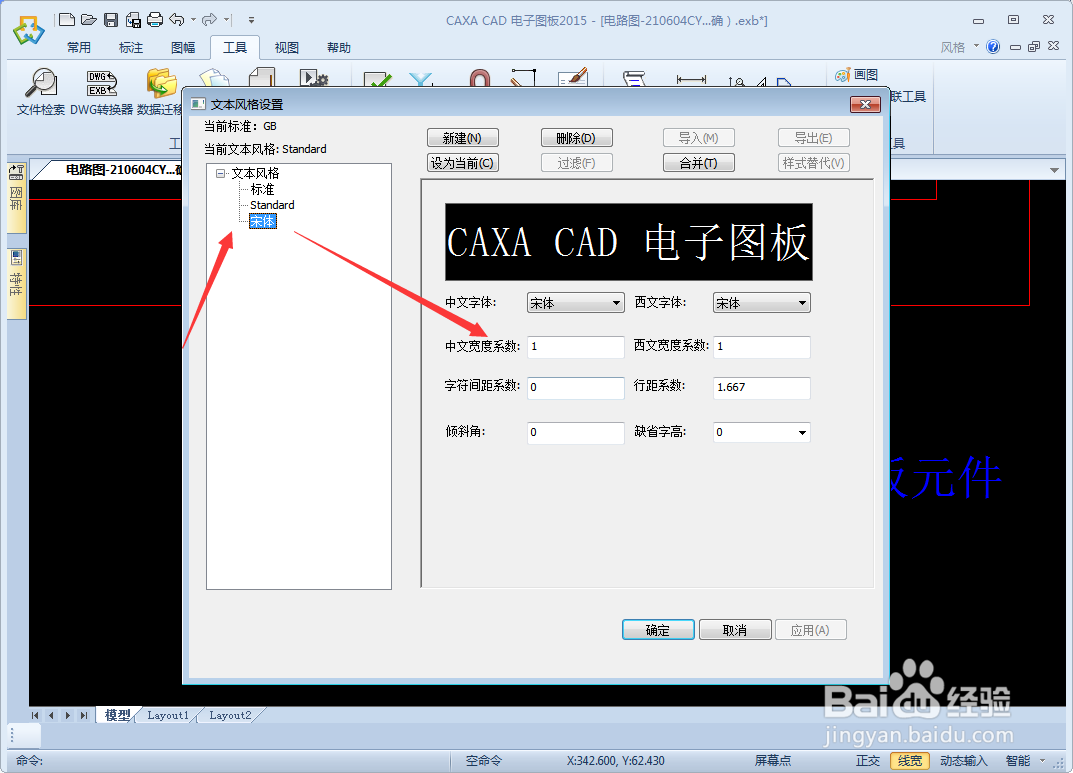Viewport: 1073px width, 773px height.
Task: Open the customize quick access toolbar dropdown
Action: tap(251, 20)
